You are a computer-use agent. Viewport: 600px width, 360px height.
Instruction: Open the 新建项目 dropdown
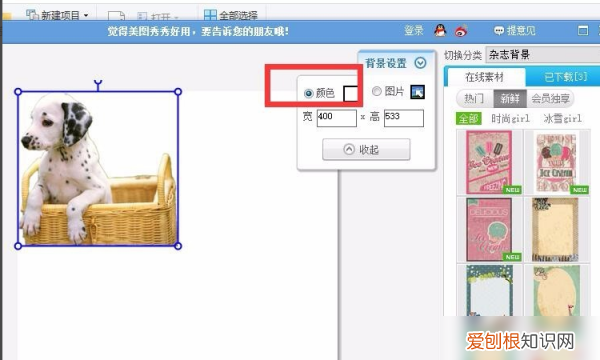(x=57, y=15)
